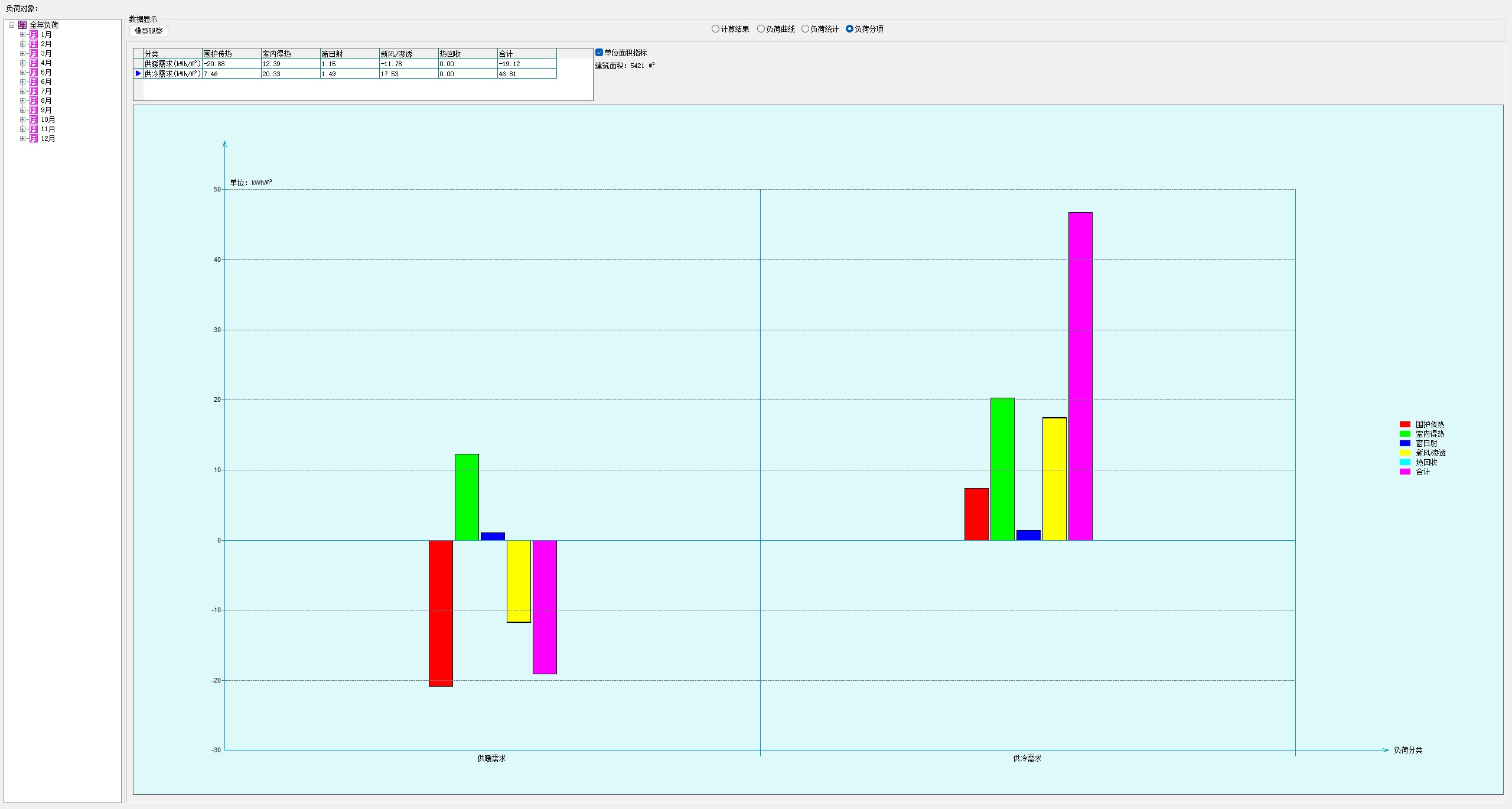Collapse the 全年负荷 tree node
1512x809 pixels.
tap(11, 25)
